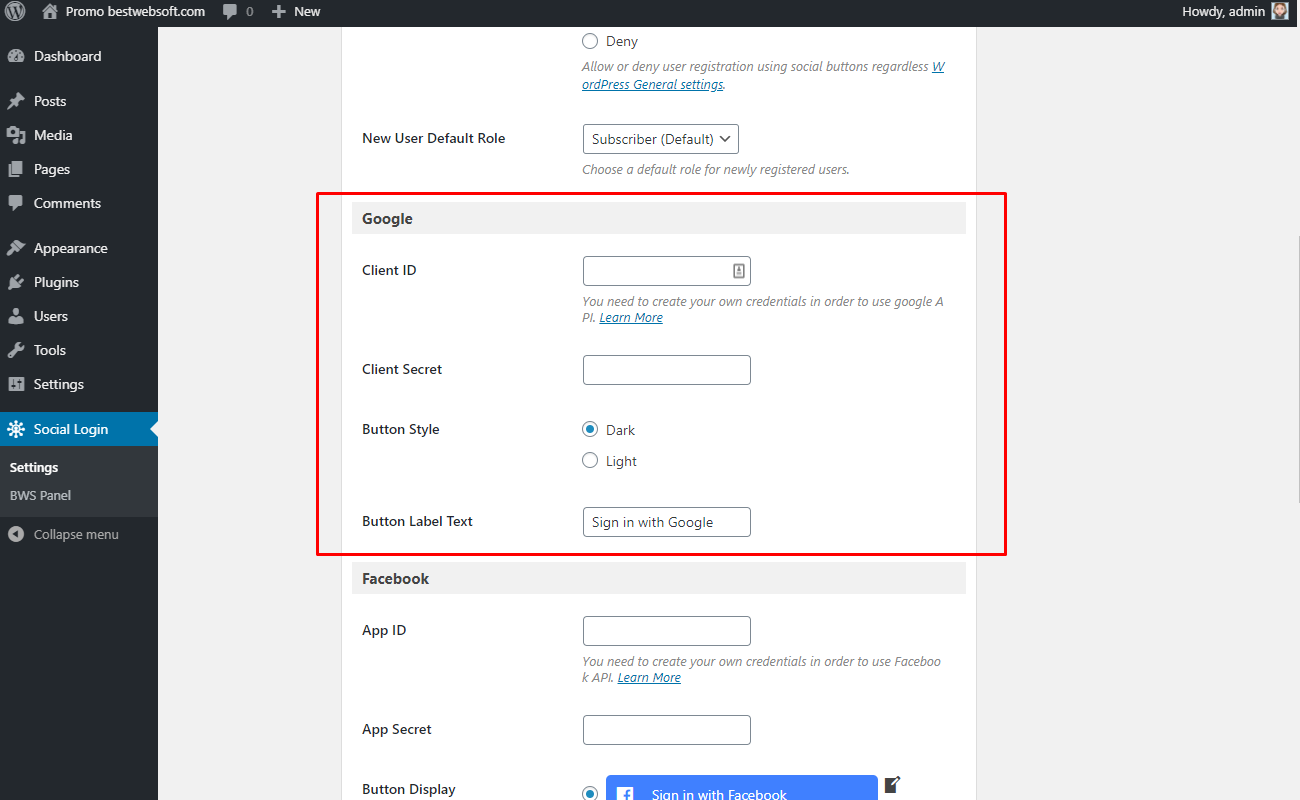Open the site home icon
This screenshot has width=1300, height=800.
pyautogui.click(x=50, y=12)
